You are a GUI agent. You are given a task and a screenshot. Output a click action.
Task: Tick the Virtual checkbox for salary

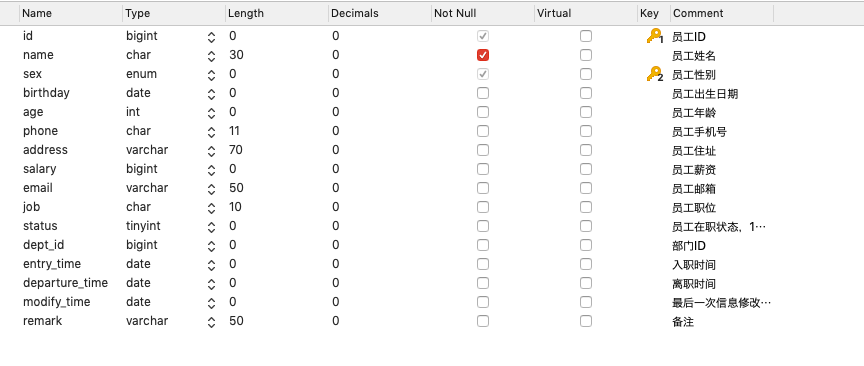click(586, 169)
